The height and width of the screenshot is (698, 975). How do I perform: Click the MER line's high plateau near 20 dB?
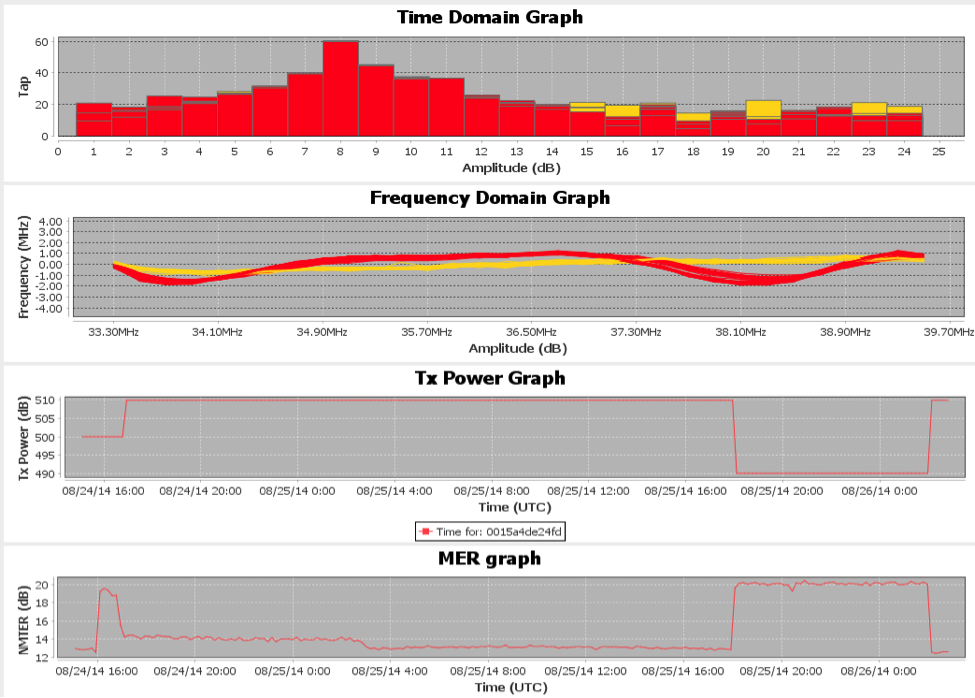tap(830, 583)
